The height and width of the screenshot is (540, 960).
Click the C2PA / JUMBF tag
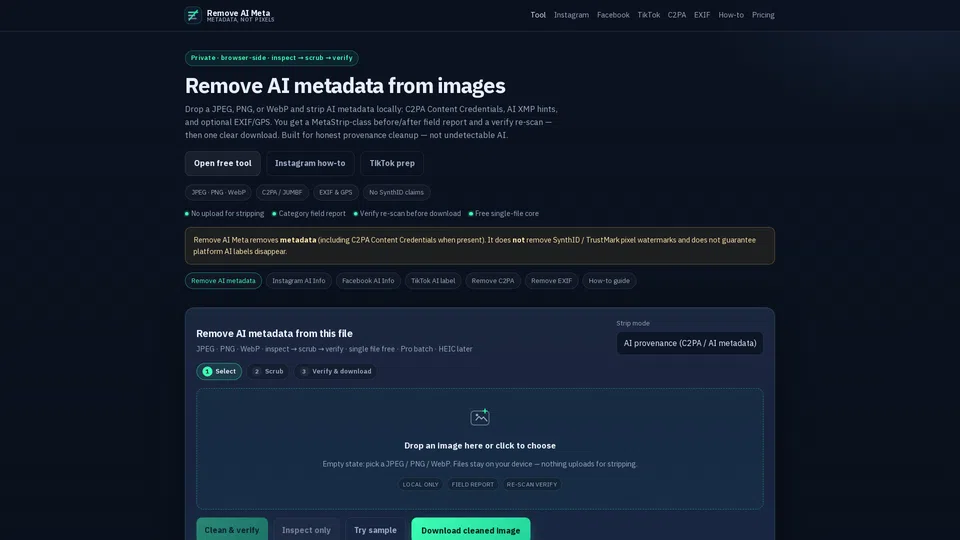coord(282,192)
